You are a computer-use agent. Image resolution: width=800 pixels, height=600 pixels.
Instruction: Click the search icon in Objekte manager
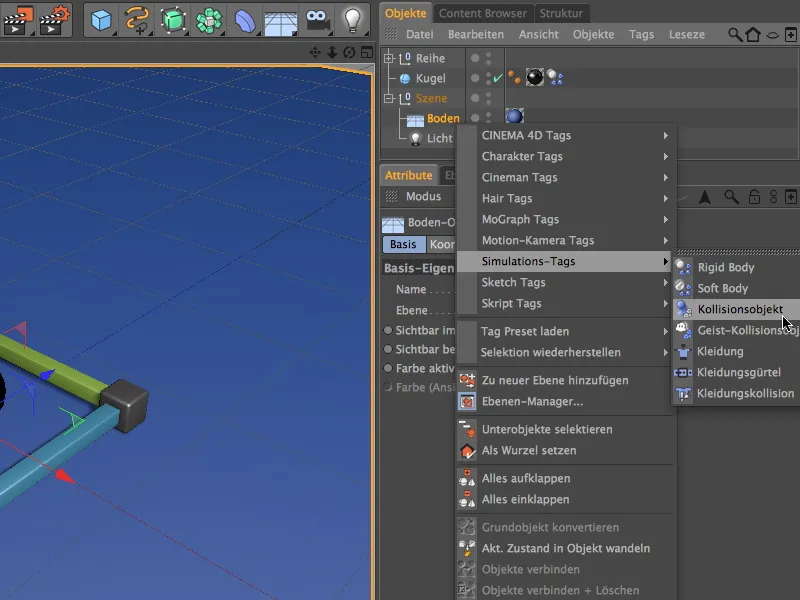coord(735,35)
